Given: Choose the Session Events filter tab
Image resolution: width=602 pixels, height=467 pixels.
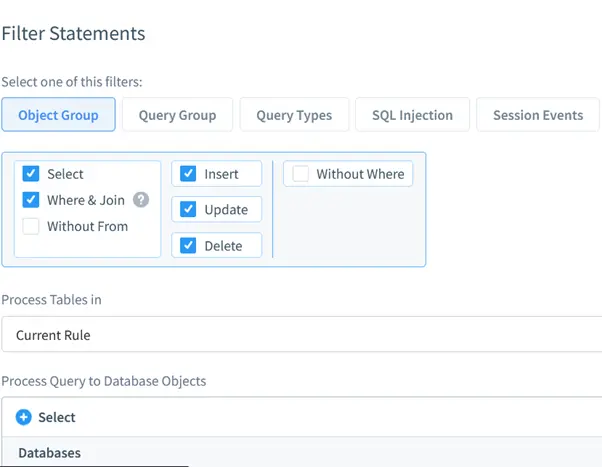Looking at the screenshot, I should tap(537, 115).
